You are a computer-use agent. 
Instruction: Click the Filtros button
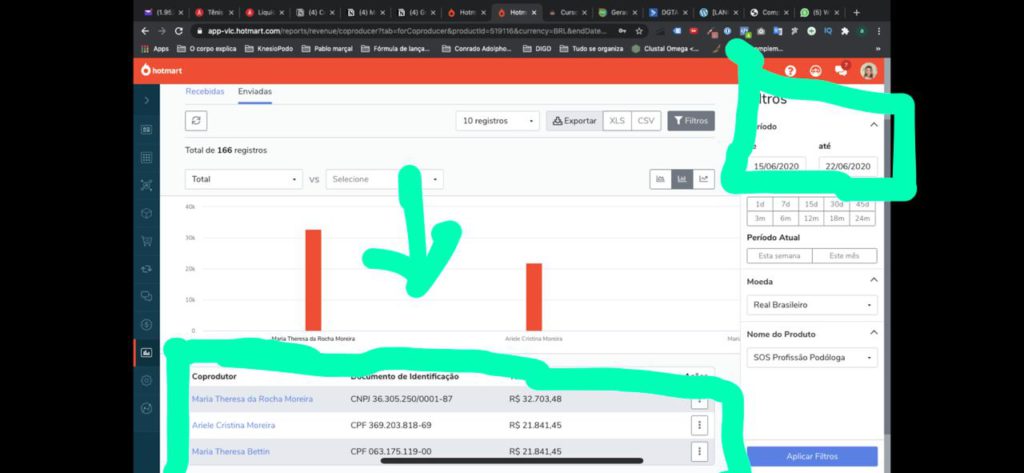tap(691, 121)
